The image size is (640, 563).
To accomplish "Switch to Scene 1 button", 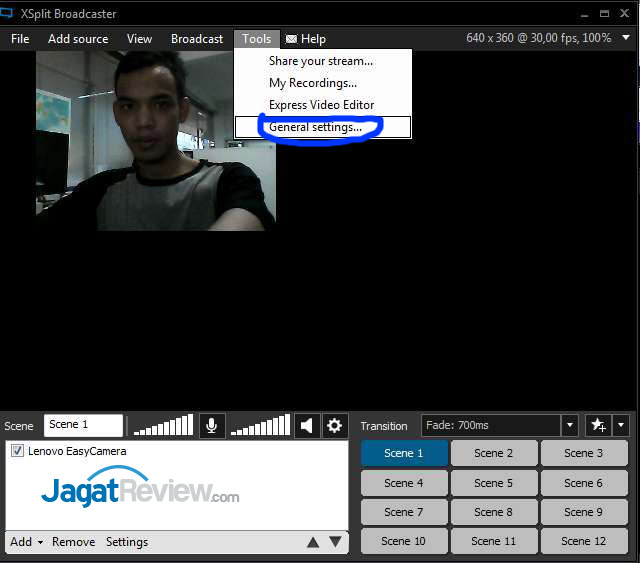I will click(404, 453).
